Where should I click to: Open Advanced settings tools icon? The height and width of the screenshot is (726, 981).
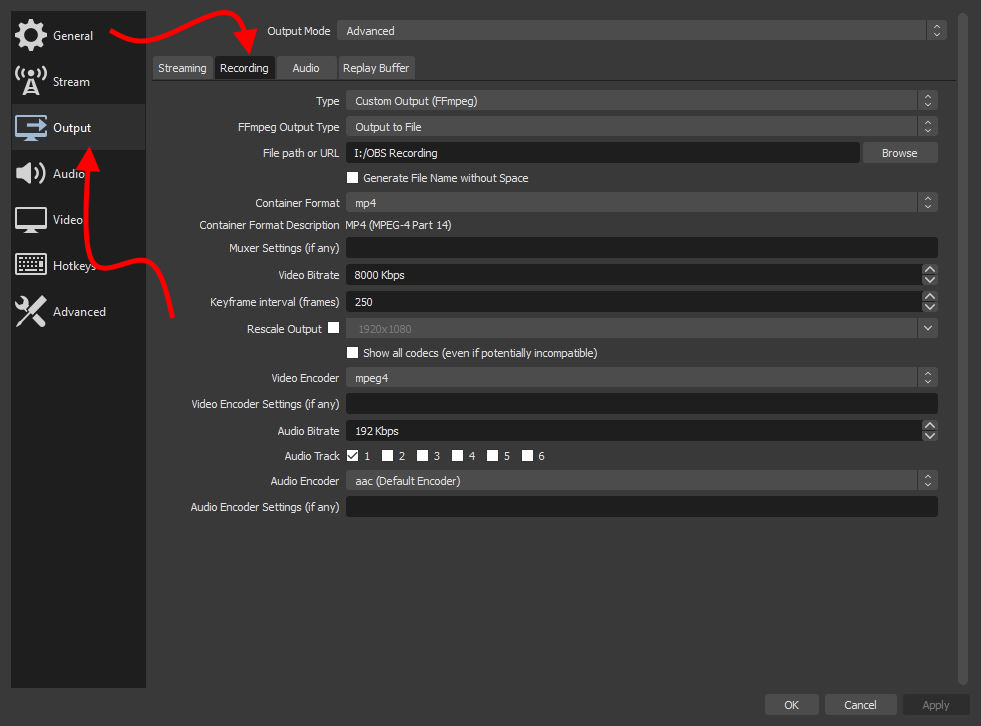click(31, 311)
